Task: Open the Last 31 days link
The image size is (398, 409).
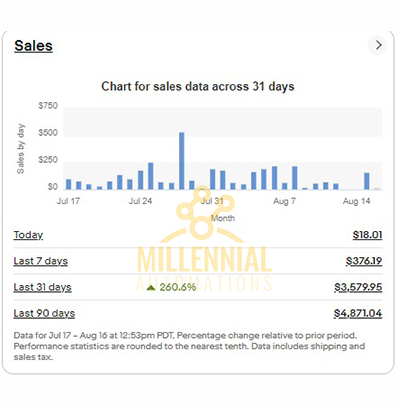Action: click(x=42, y=287)
